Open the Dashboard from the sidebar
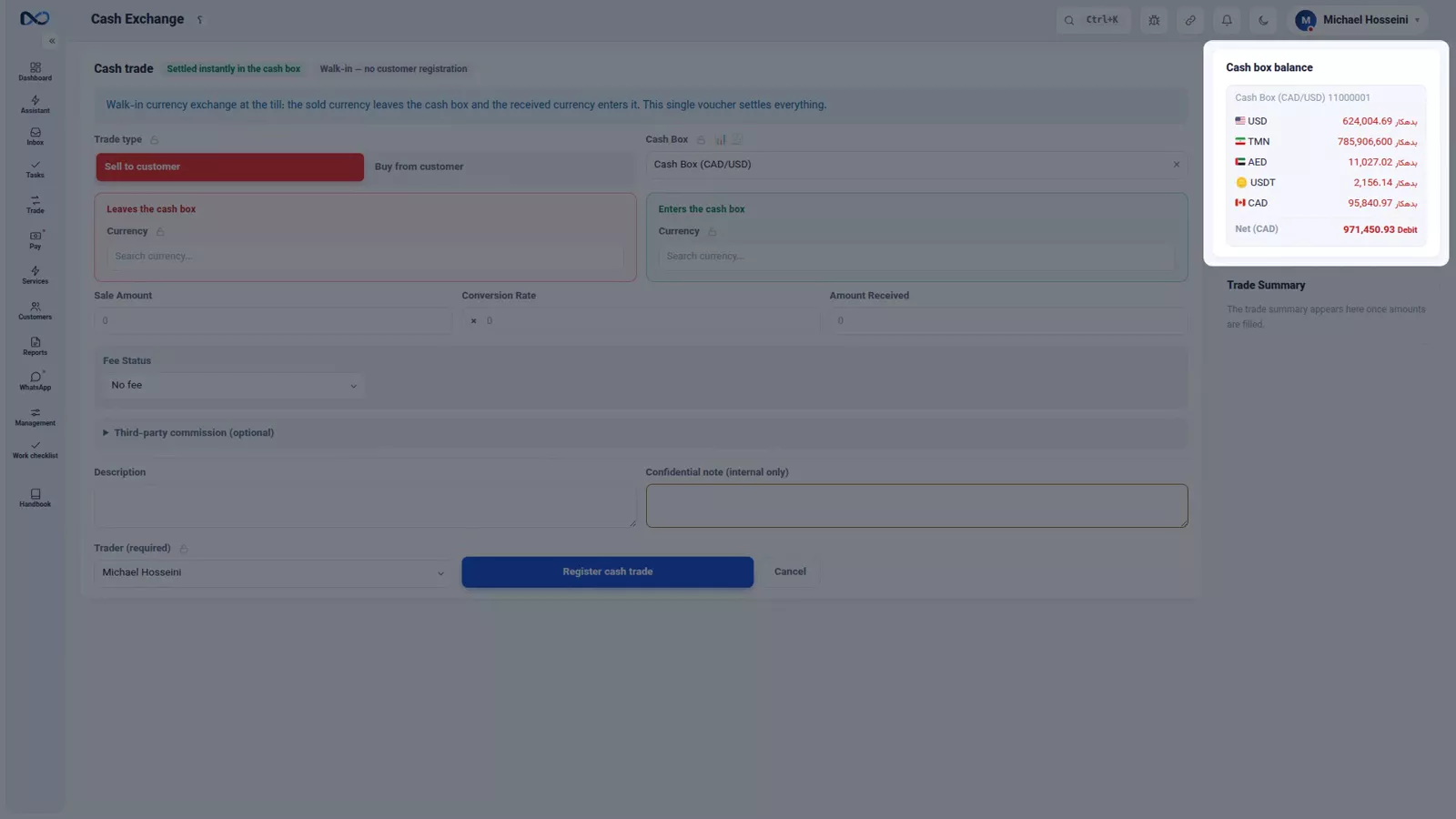 coord(35,72)
